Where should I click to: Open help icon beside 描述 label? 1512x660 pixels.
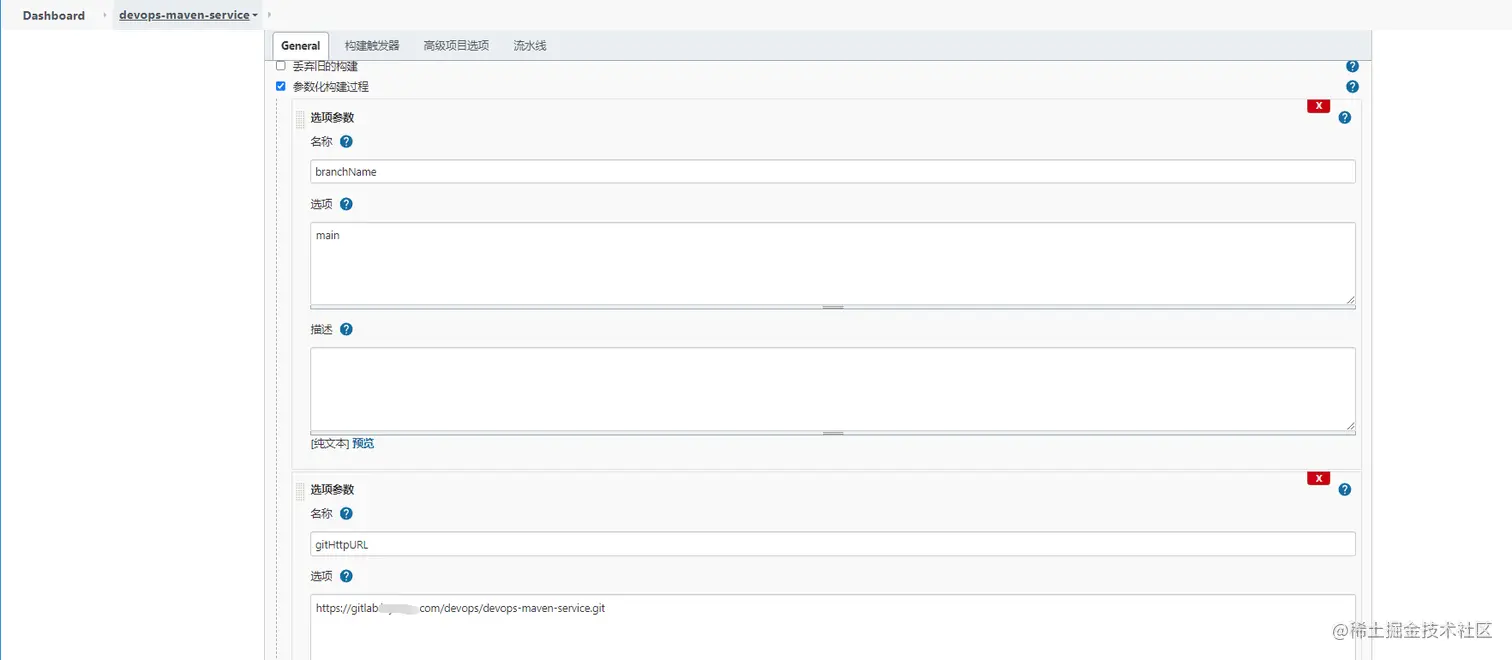pos(346,329)
